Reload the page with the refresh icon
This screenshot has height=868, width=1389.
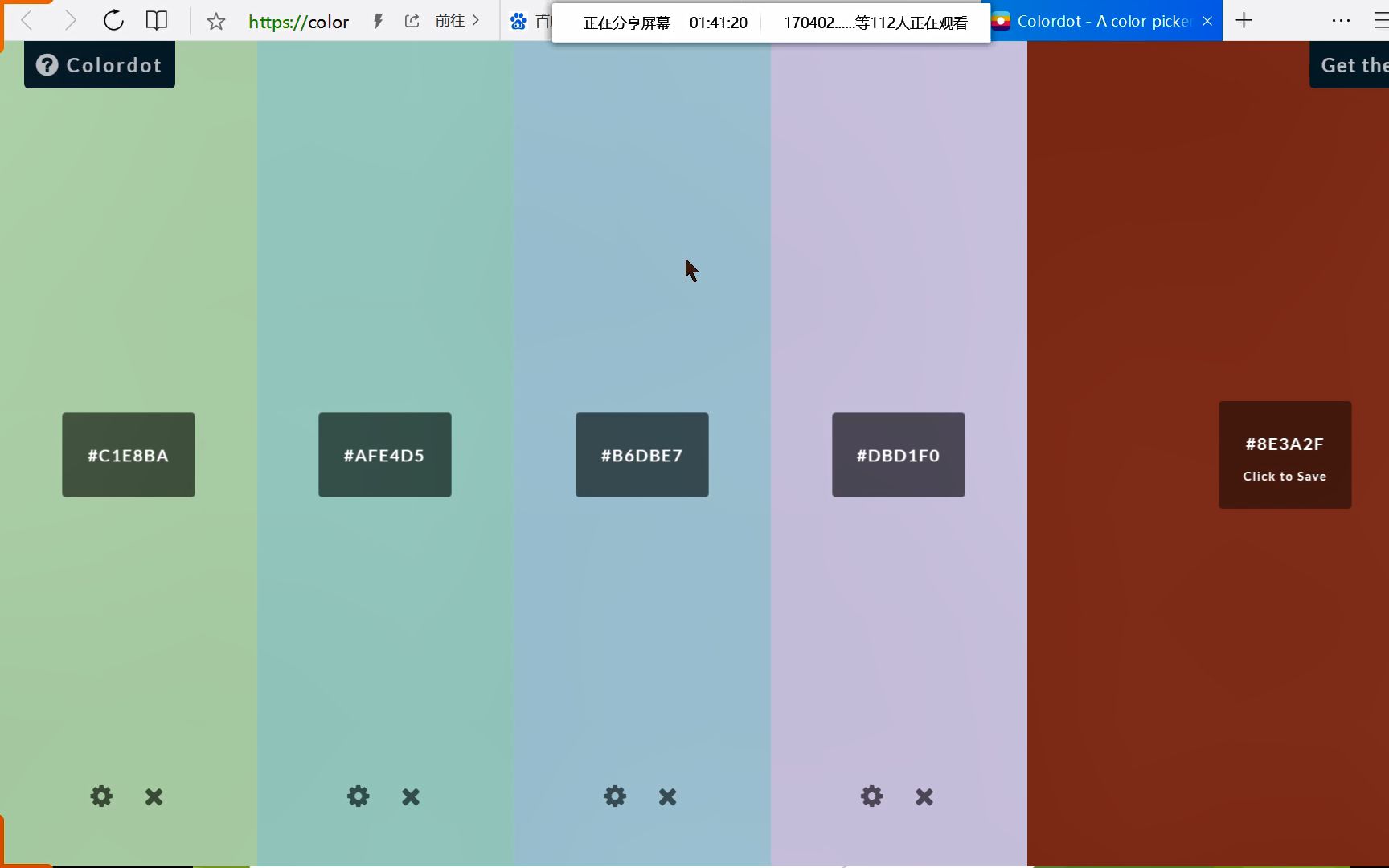click(113, 20)
